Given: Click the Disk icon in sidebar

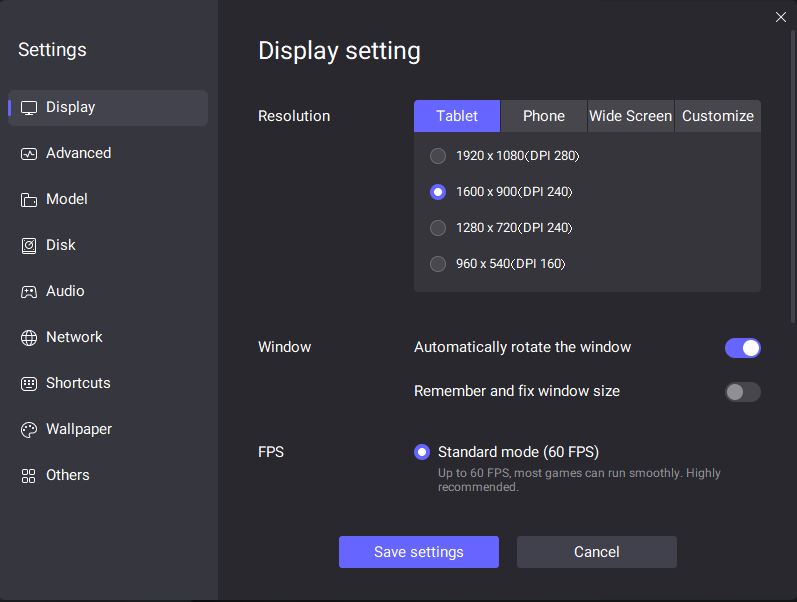Looking at the screenshot, I should 28,246.
